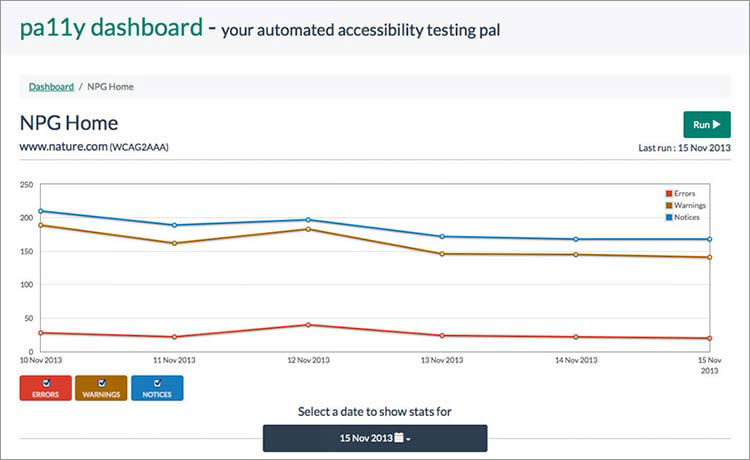Click the dropdown caret beside the date

click(408, 439)
